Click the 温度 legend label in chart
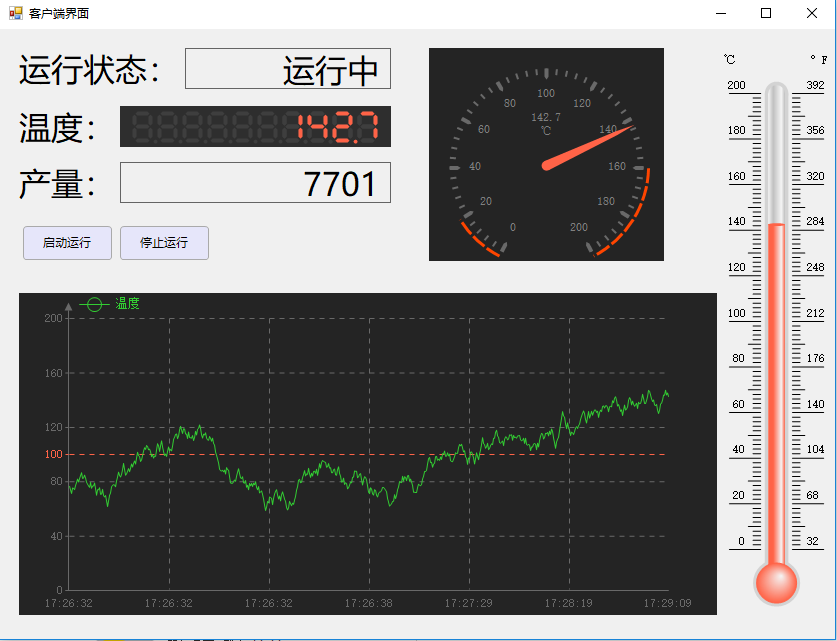837x641 pixels. click(127, 304)
